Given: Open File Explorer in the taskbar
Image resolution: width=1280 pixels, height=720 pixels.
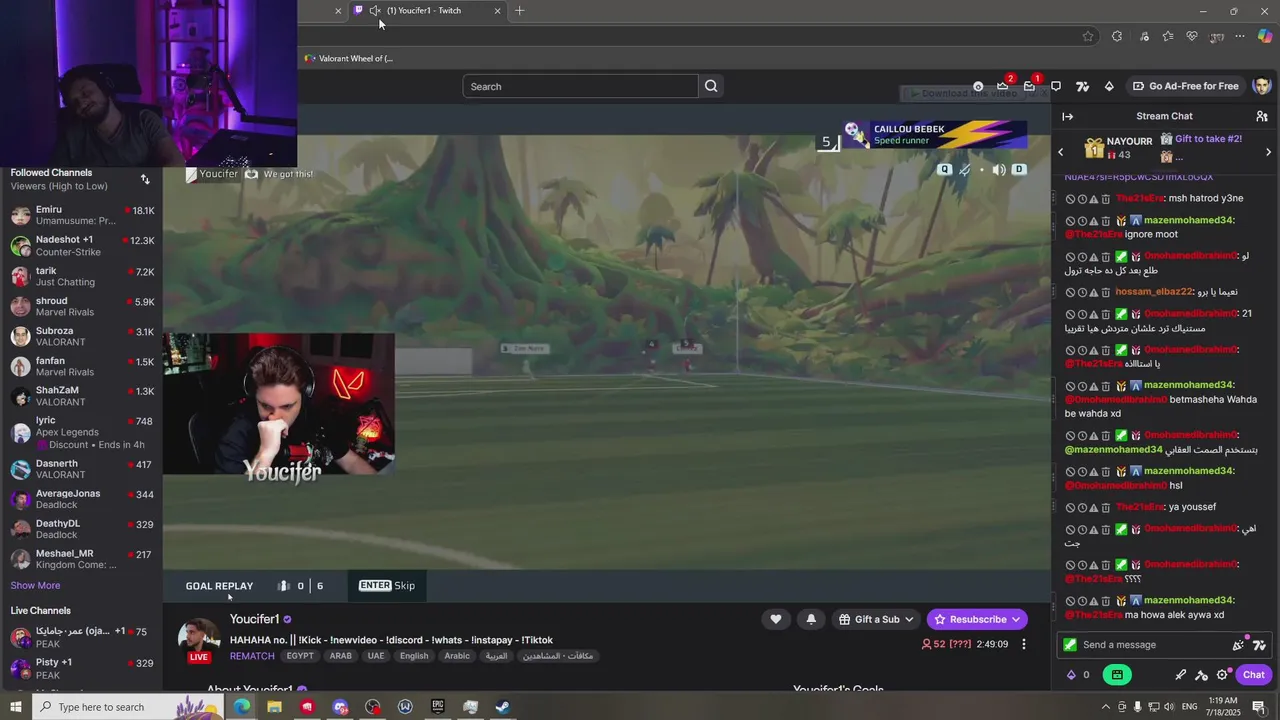Looking at the screenshot, I should pyautogui.click(x=274, y=707).
